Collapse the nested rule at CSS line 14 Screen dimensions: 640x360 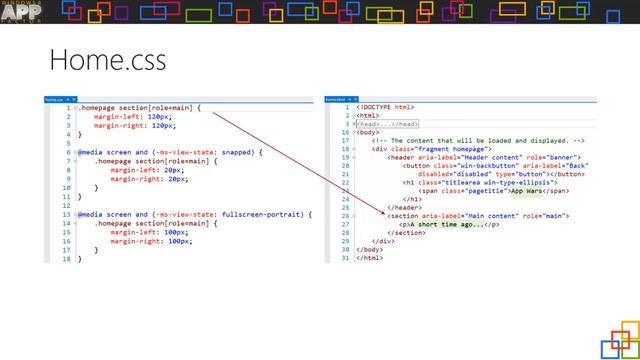[x=76, y=224]
